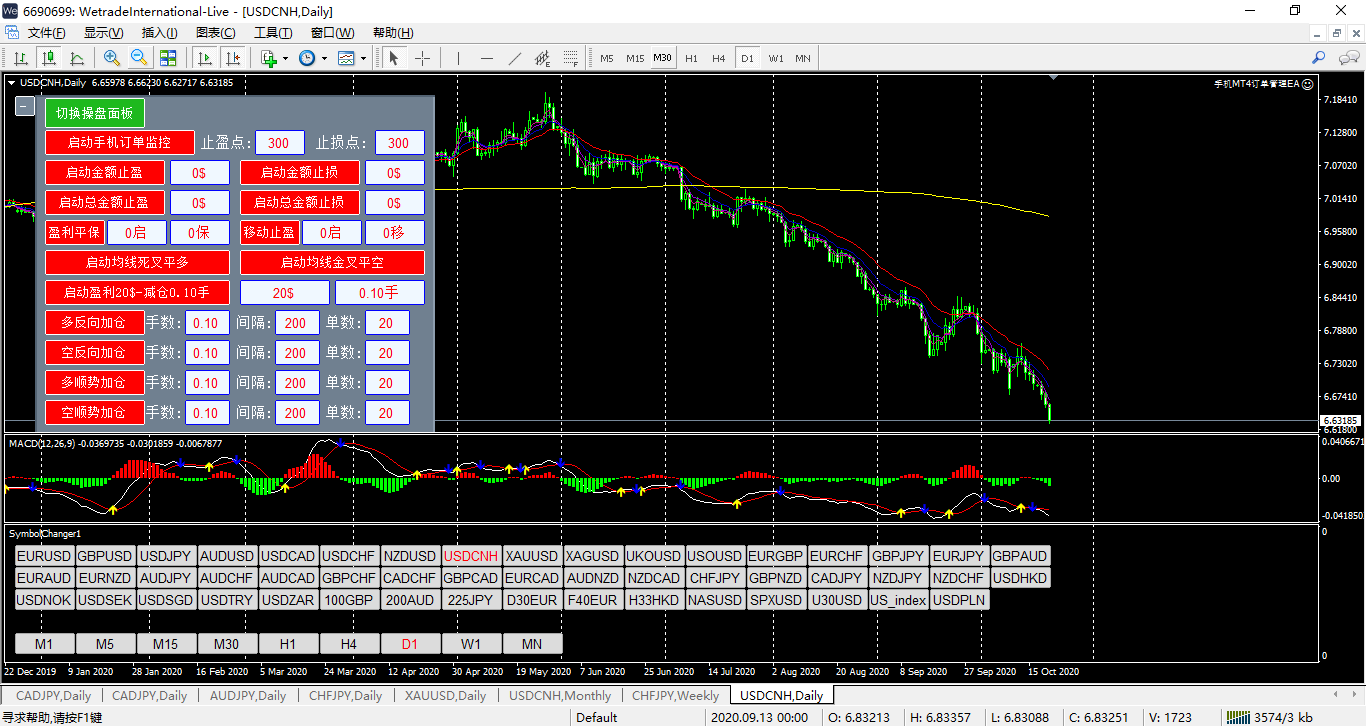
Task: Toggle the 启动手机订单监控 button
Action: tap(120, 143)
